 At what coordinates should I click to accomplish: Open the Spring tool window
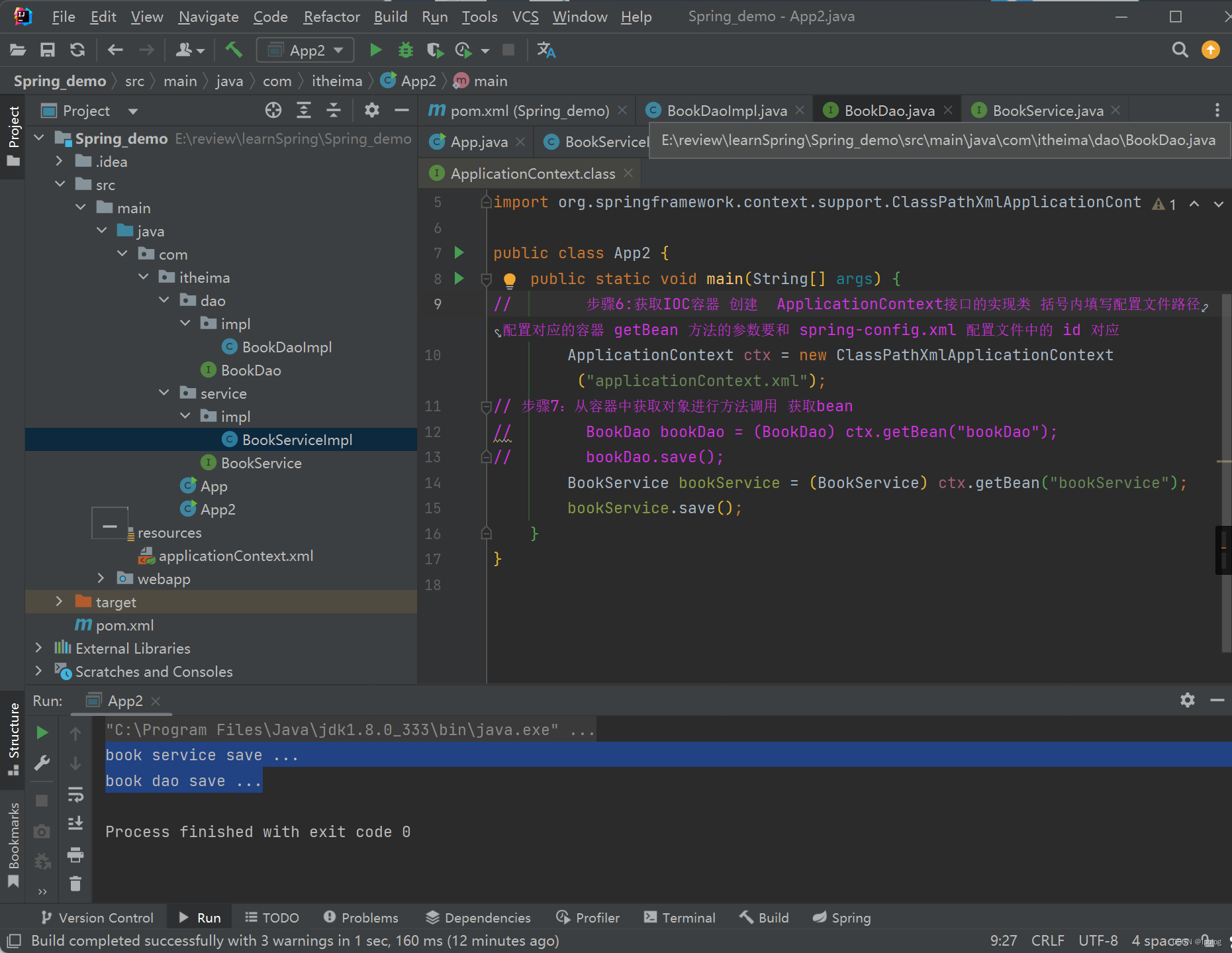pyautogui.click(x=842, y=917)
